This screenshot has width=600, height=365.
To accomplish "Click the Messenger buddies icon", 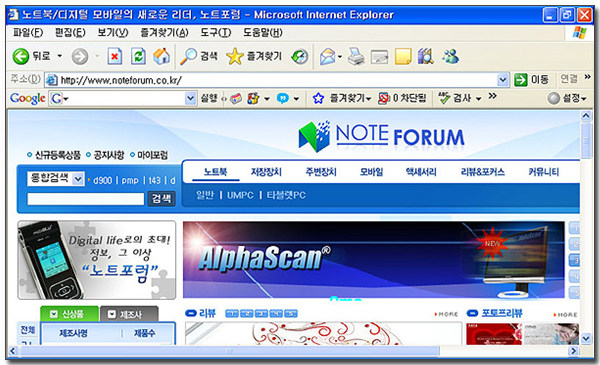I will click(451, 57).
